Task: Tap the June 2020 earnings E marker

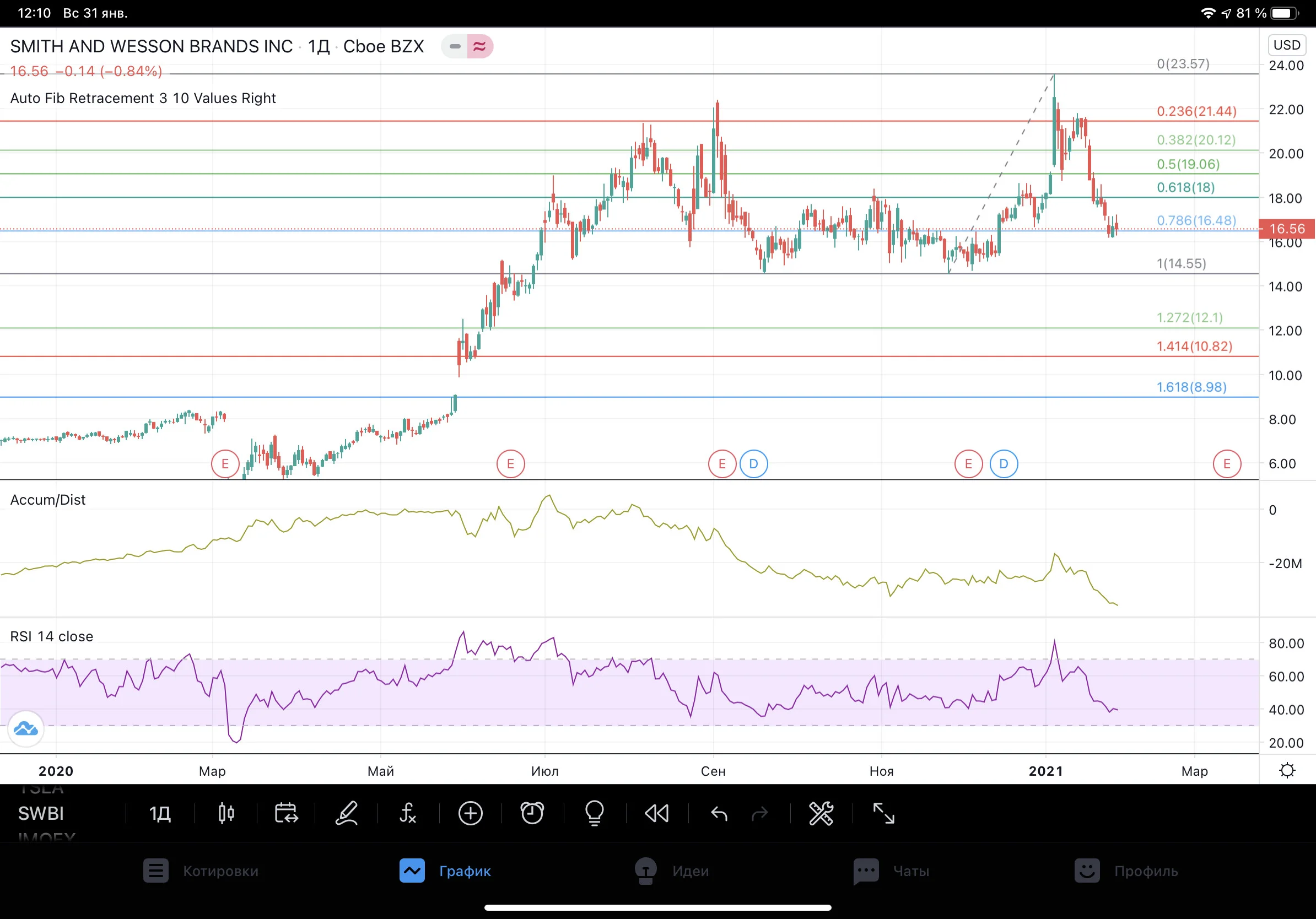Action: coord(510,464)
